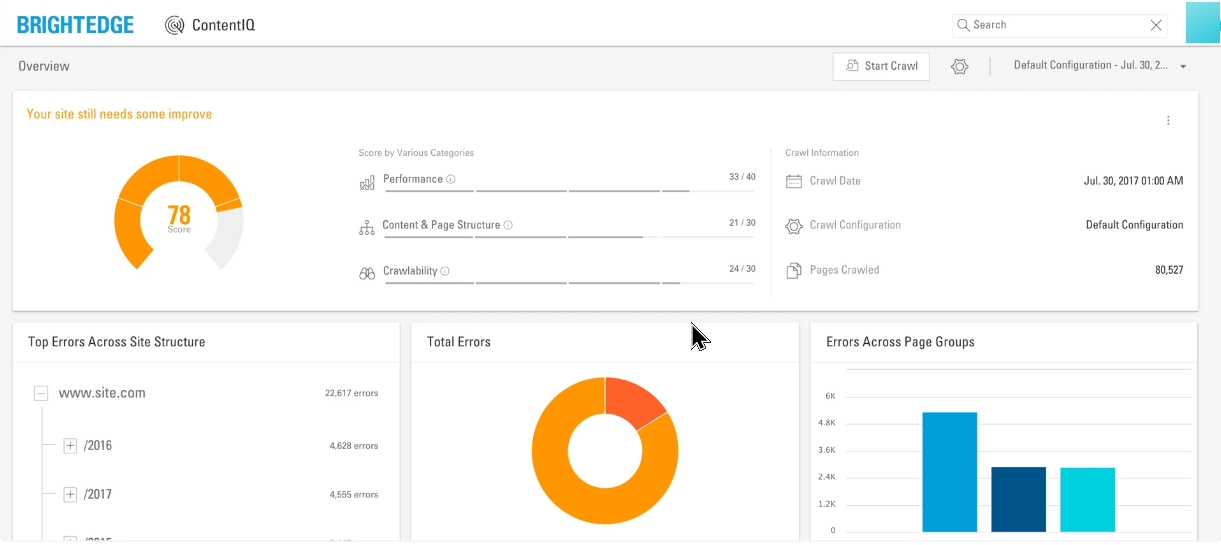Click the Crawl Date calendar icon
Viewport: 1221px width, 545px height.
794,182
